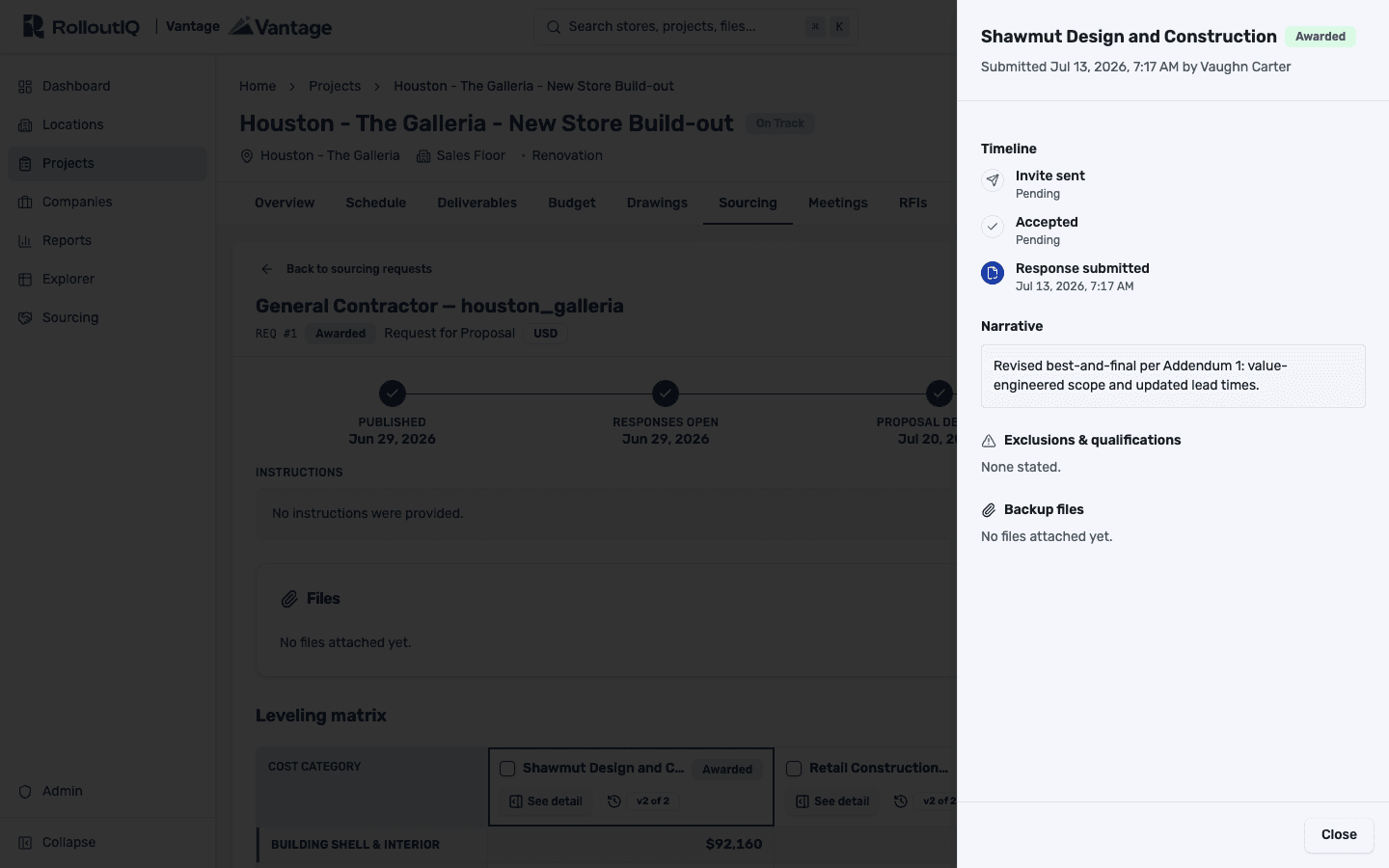Click the Published milestone checkmark
The height and width of the screenshot is (868, 1389).
[392, 393]
